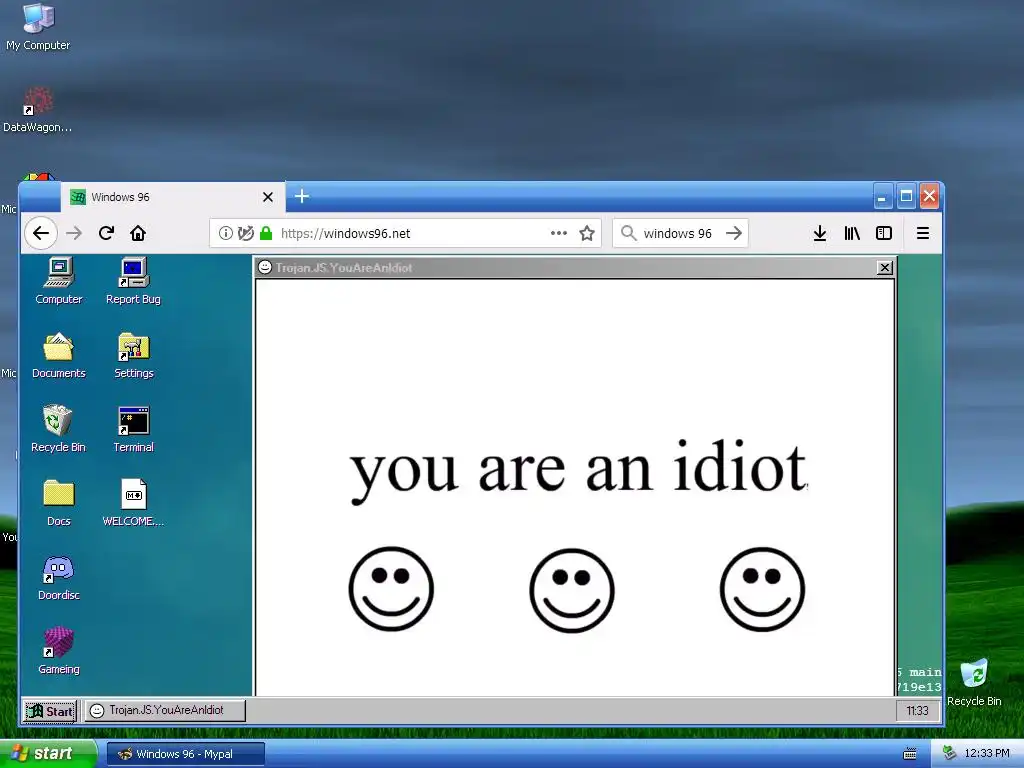Open My Computer on the XP desktop
Screen dimensions: 1024x768
38,27
